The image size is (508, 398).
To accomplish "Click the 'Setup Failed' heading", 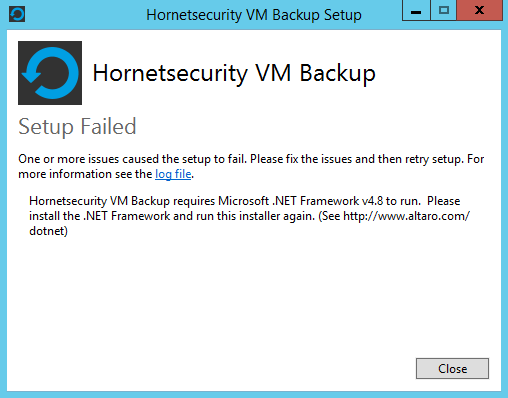I will pos(77,127).
